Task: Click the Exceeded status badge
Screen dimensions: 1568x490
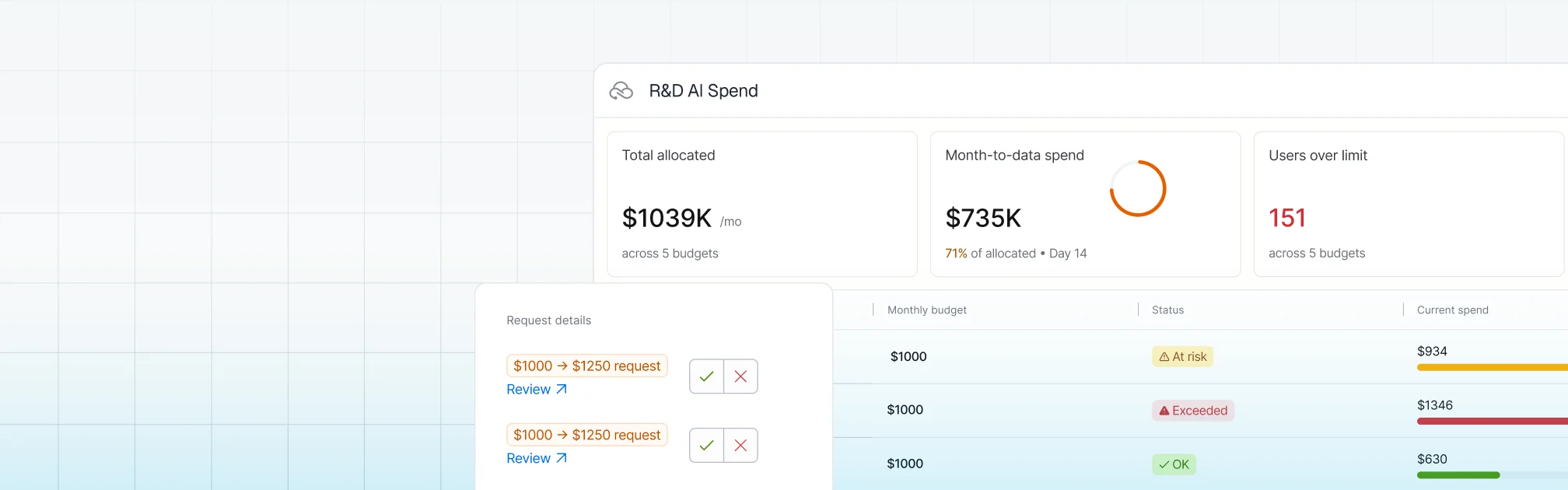Action: 1193,411
